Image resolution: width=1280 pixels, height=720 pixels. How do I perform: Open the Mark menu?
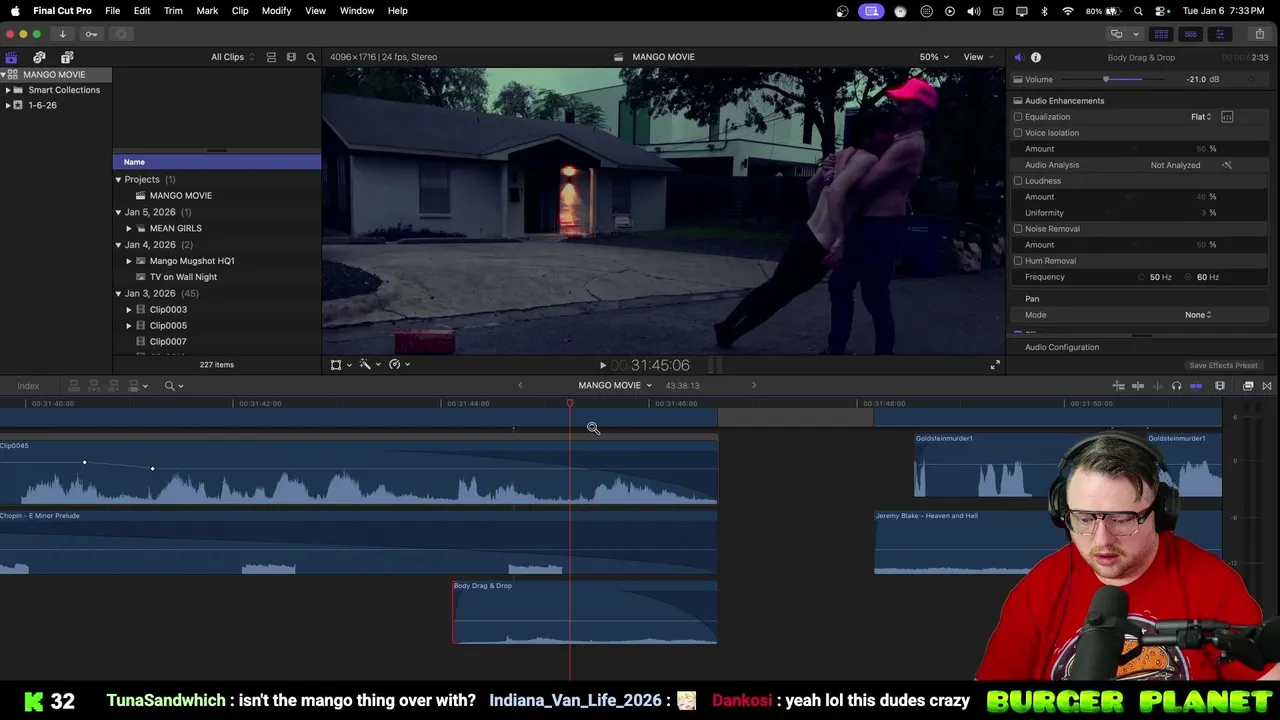point(207,11)
